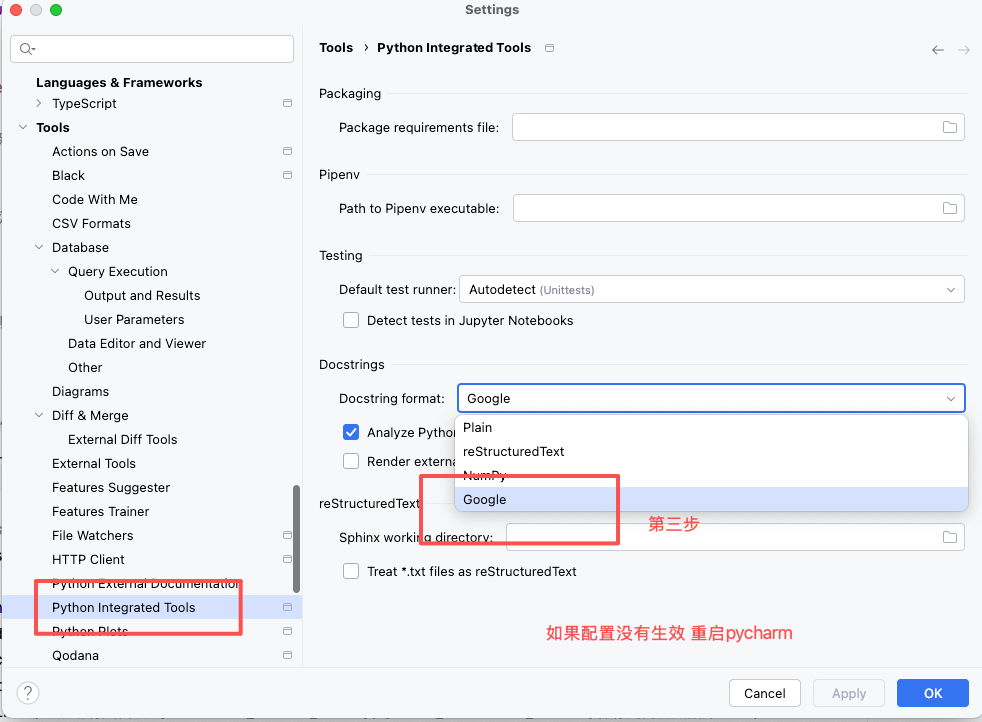Click the Tools breadcrumb link
This screenshot has height=722, width=982.
pyautogui.click(x=336, y=48)
